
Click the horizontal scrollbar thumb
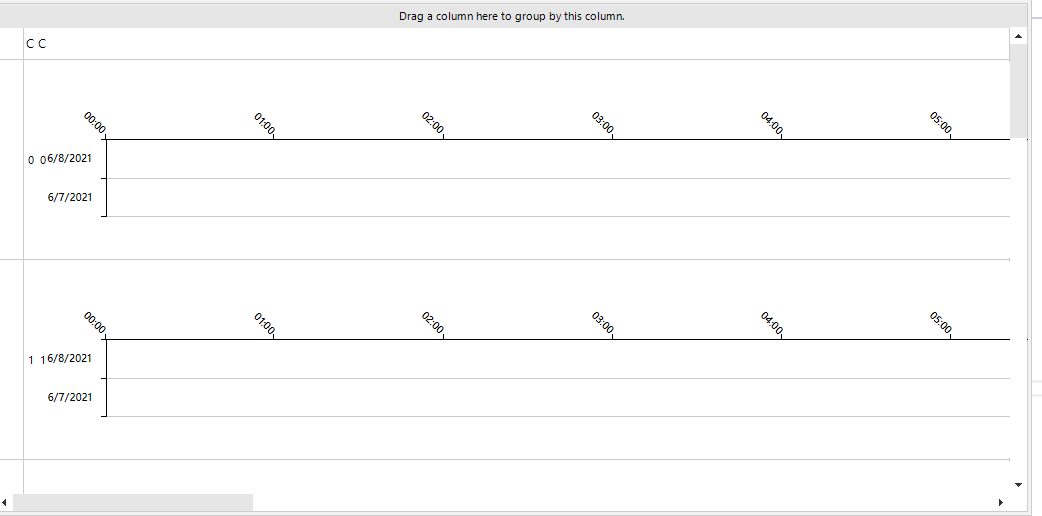(x=133, y=501)
